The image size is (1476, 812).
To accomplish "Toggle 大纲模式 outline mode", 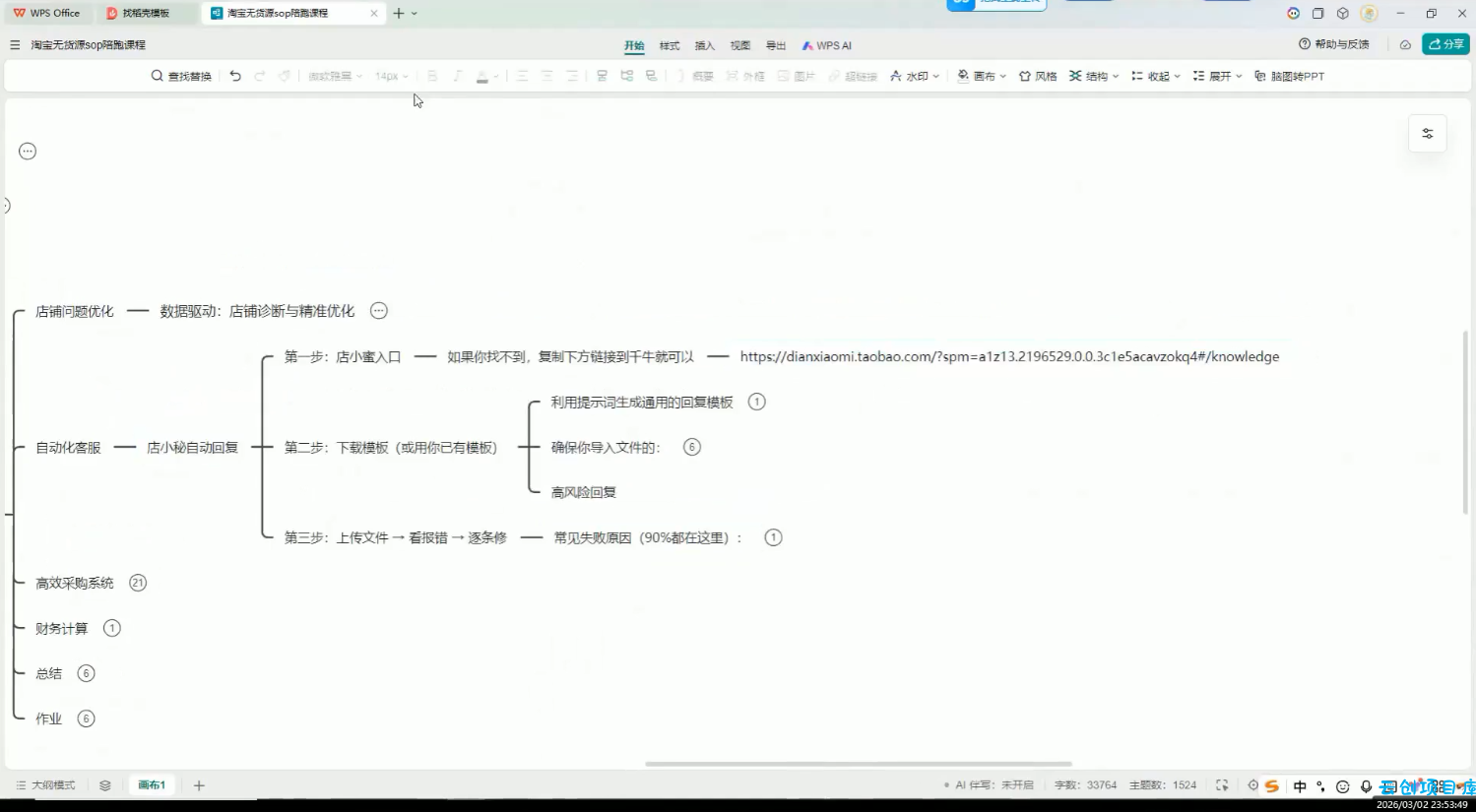I will tap(45, 785).
